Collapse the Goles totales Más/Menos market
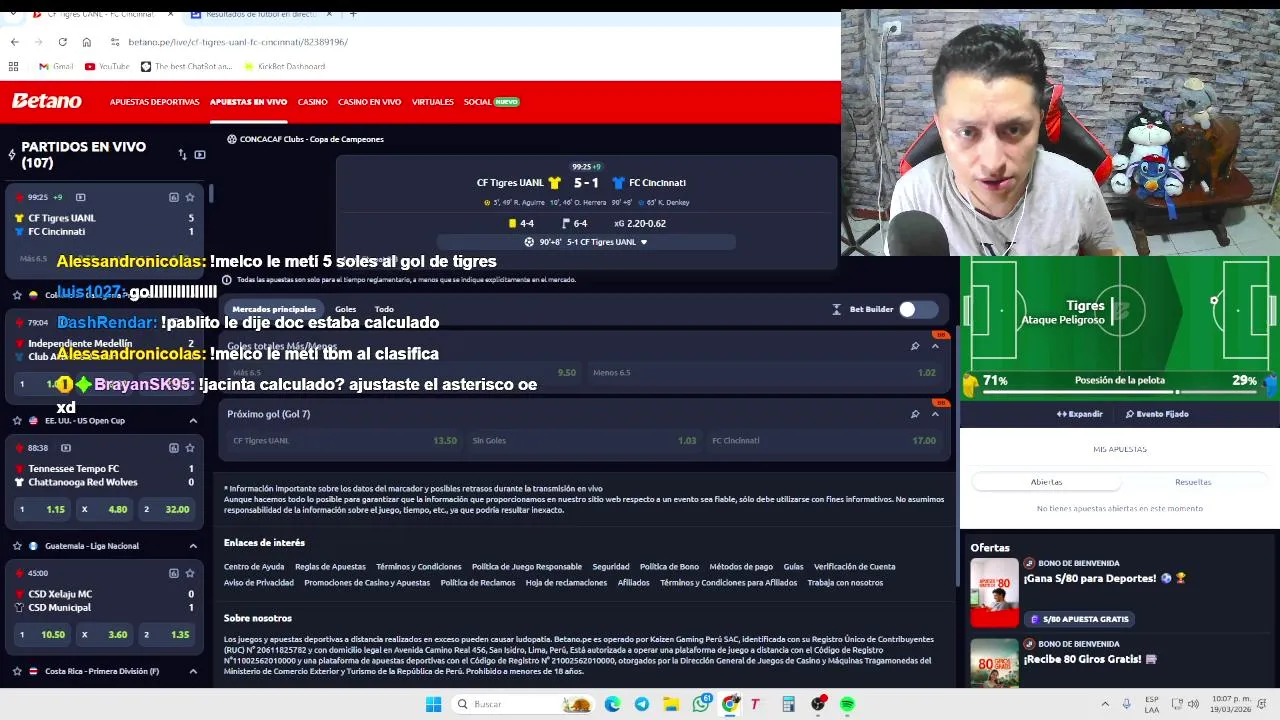The width and height of the screenshot is (1280, 720). point(935,346)
